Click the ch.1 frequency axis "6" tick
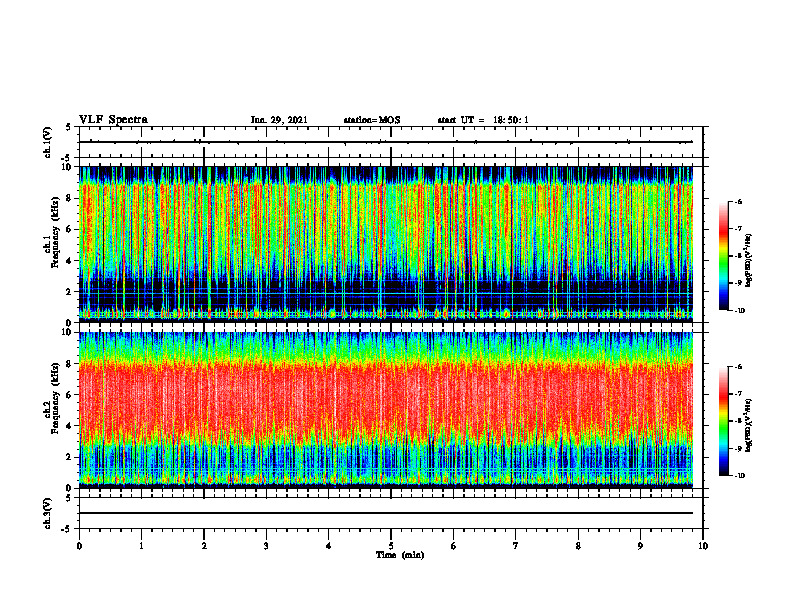The height and width of the screenshot is (612, 792). 71,230
